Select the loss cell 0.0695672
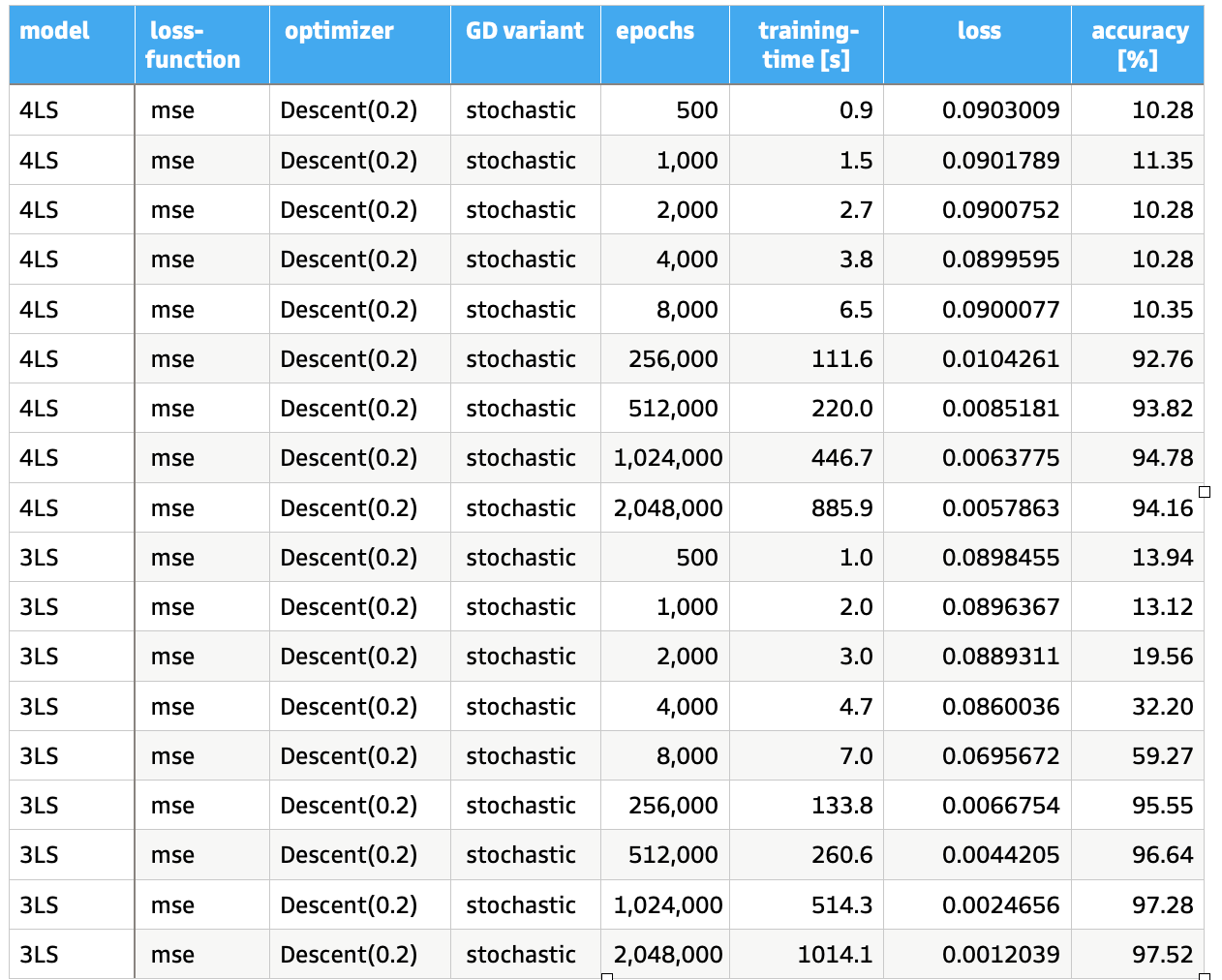This screenshot has width=1222, height=980. [1000, 756]
